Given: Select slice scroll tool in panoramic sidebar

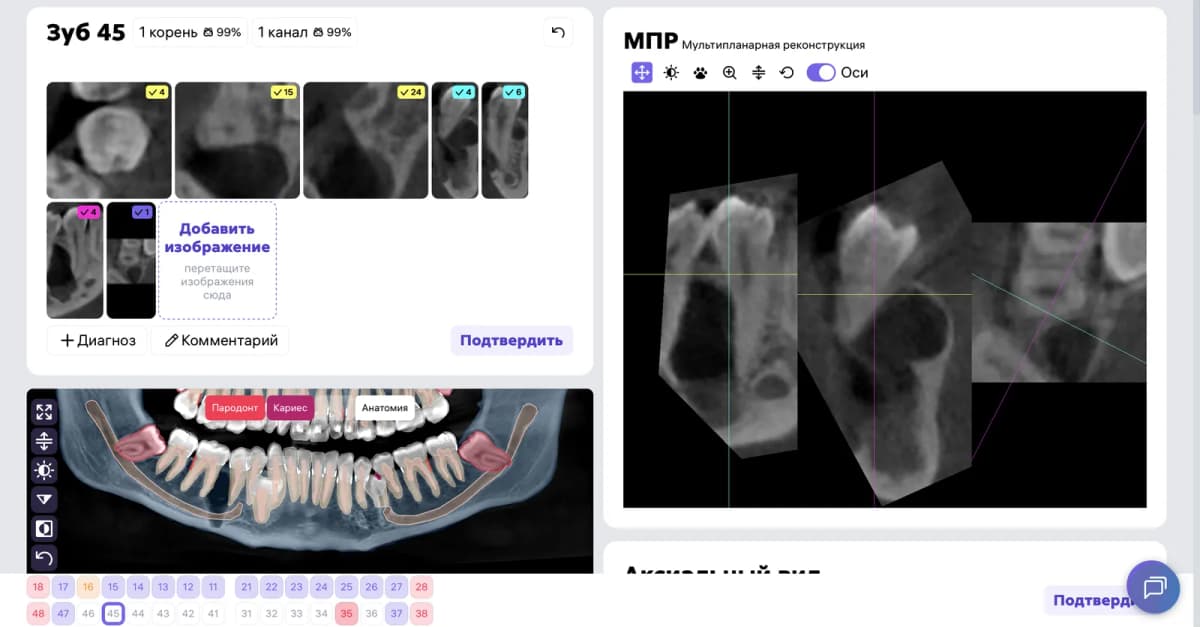Looking at the screenshot, I should click(44, 441).
